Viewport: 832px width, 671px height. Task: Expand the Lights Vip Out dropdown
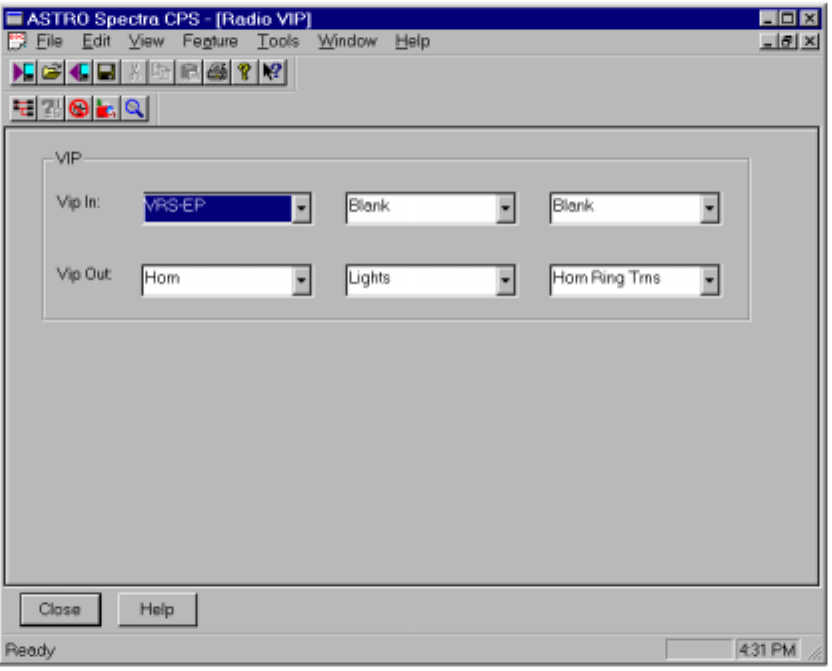pos(506,281)
